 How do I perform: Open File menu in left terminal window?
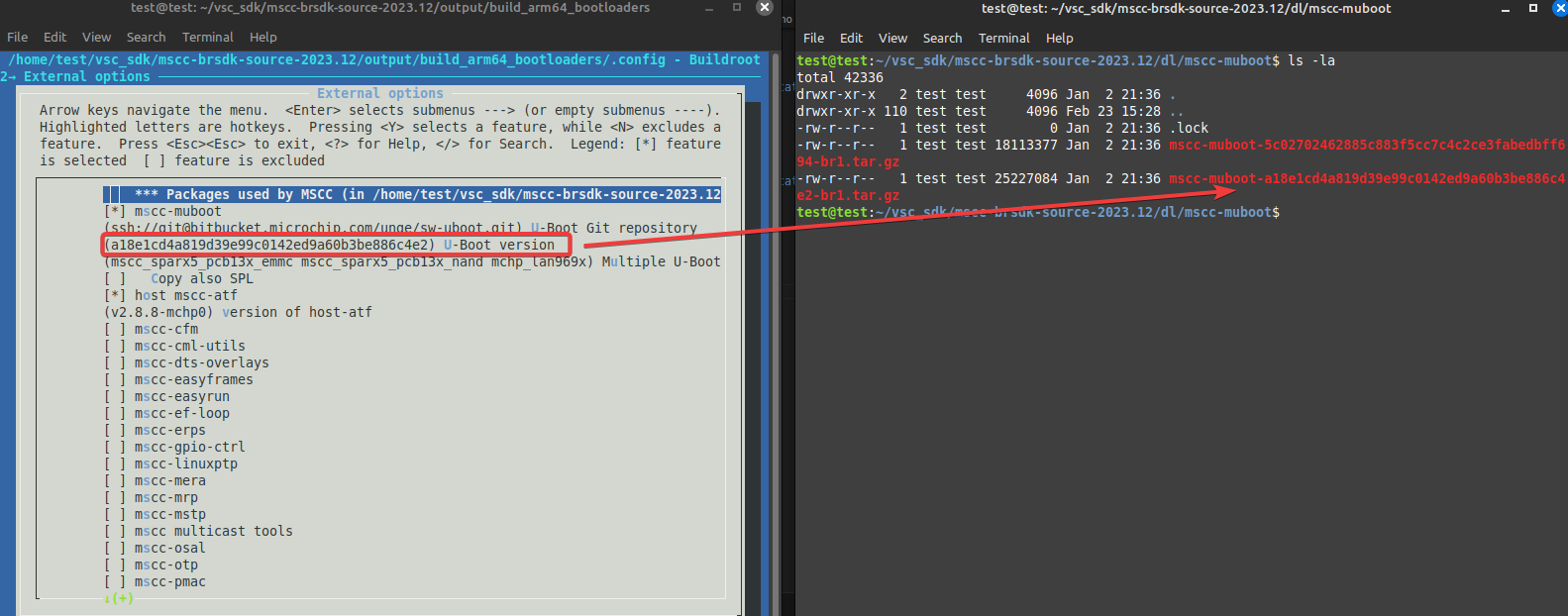pos(17,37)
